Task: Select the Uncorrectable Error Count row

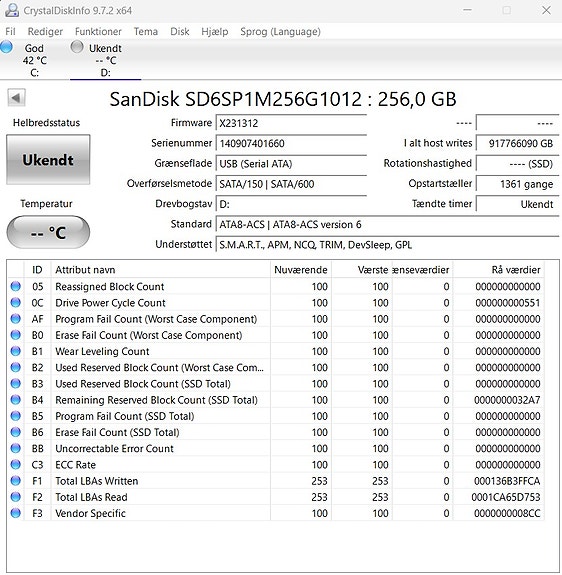Action: (x=275, y=448)
